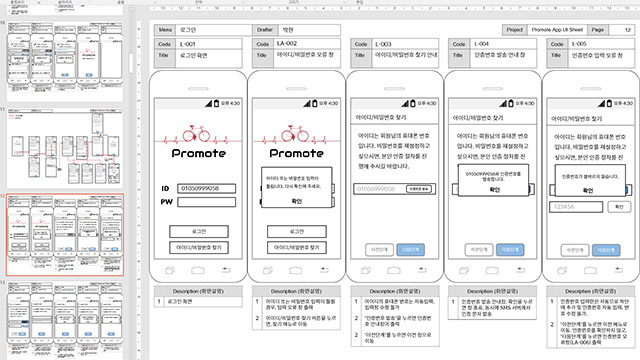Click battery icon on L-004 phone status bar
Screen dimensions: 640x360
coord(511,103)
